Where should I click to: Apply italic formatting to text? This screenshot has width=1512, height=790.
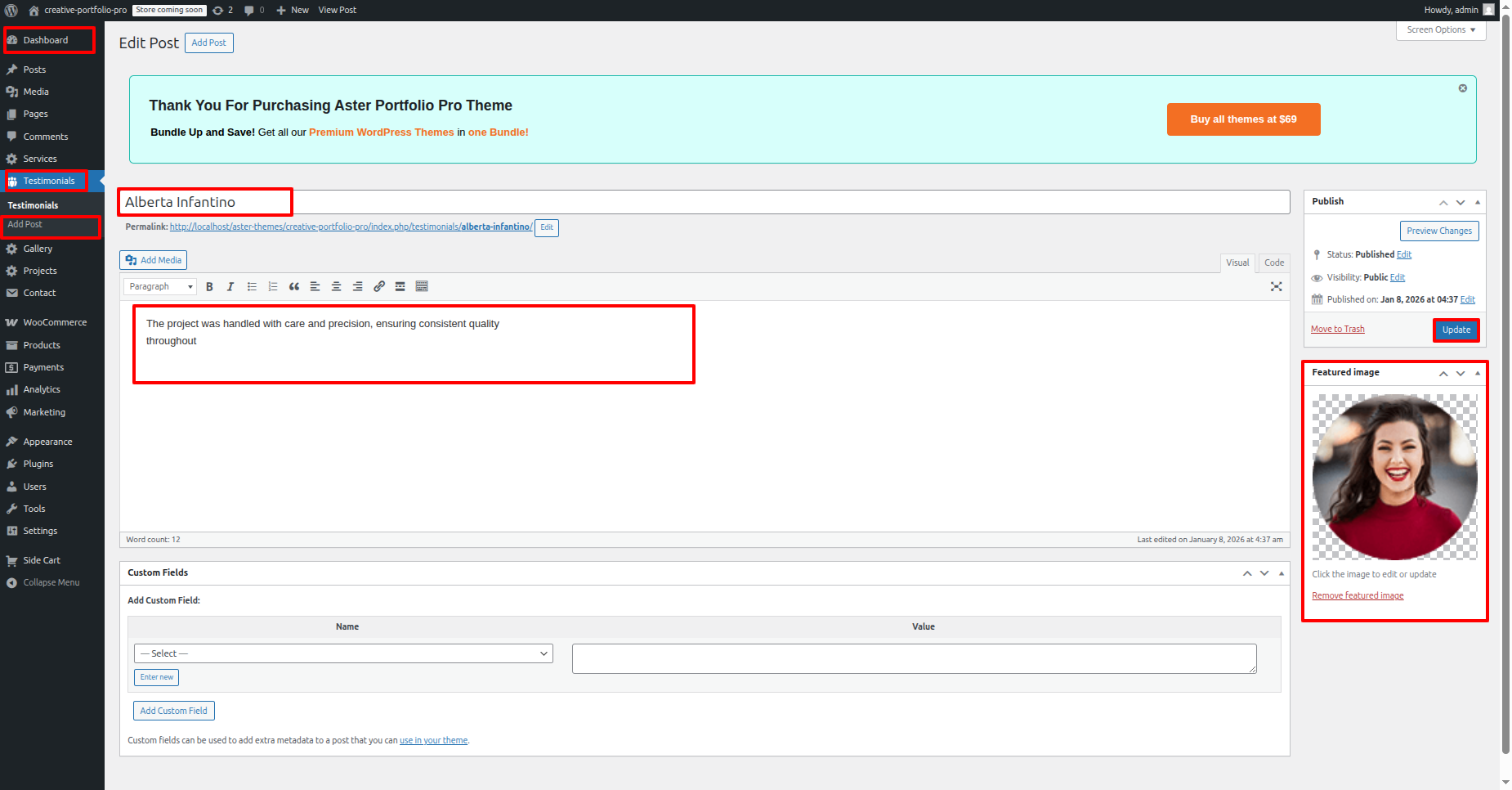[230, 287]
